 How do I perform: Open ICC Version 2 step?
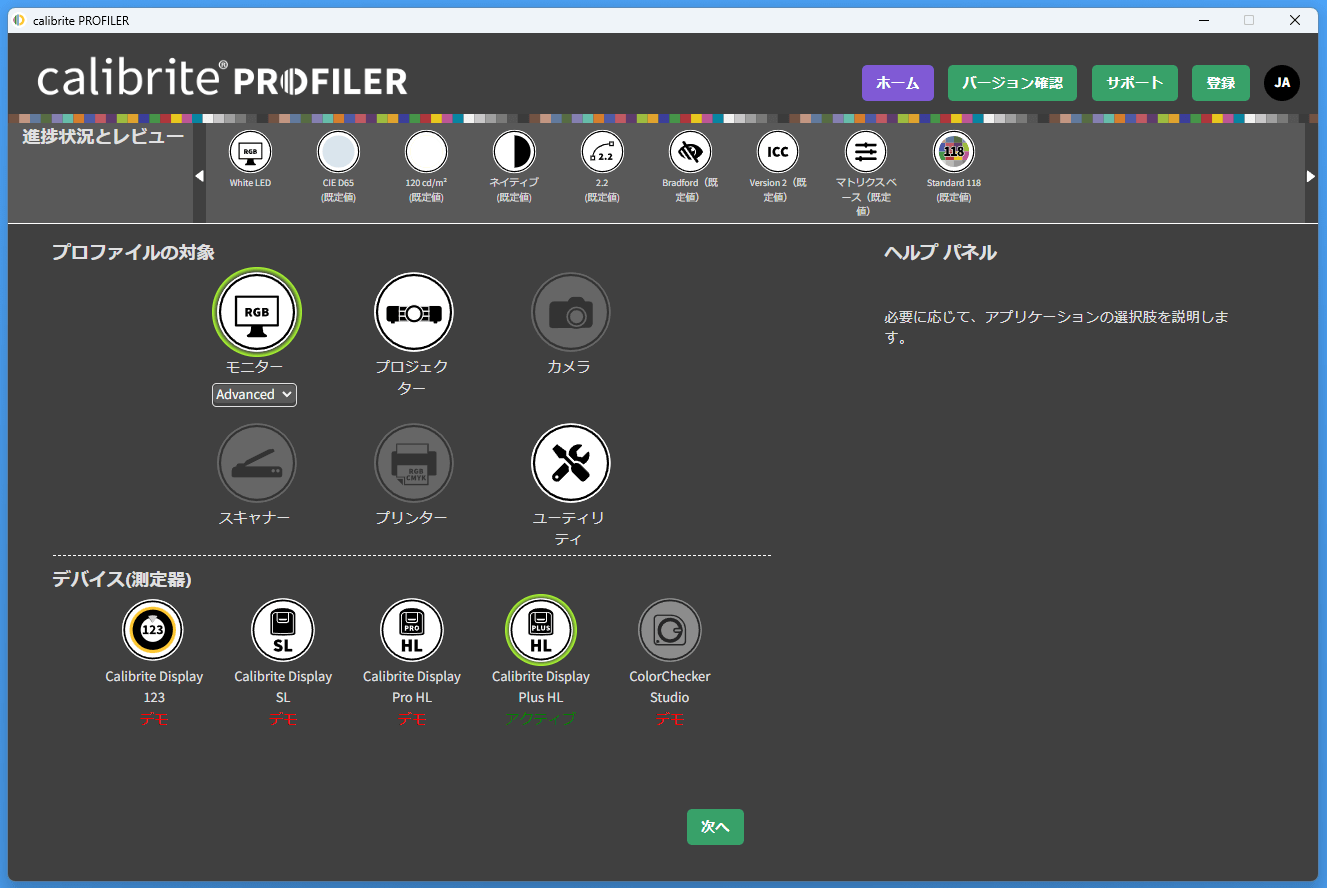coord(778,153)
